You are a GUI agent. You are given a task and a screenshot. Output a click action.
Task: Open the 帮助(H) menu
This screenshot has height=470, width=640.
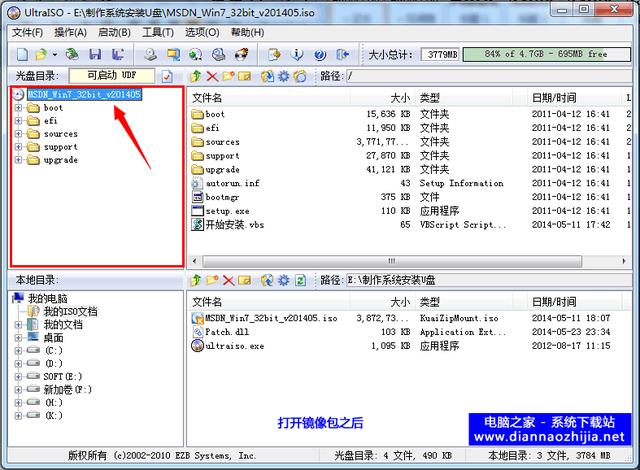point(247,32)
